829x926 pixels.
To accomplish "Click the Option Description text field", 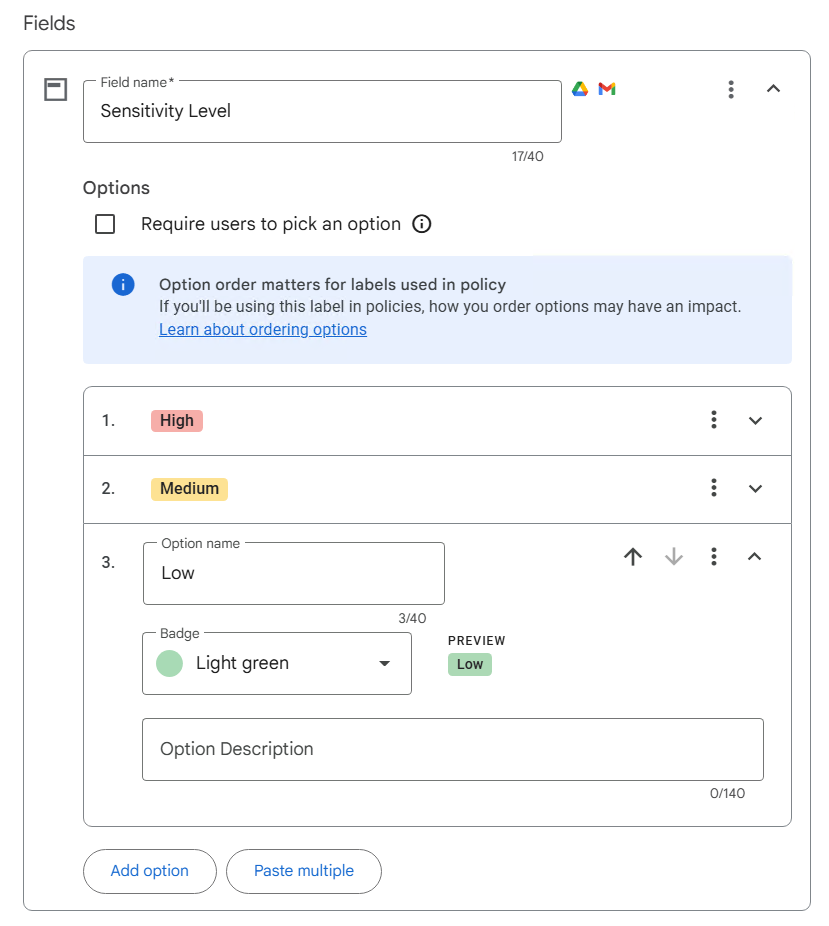I will point(452,749).
